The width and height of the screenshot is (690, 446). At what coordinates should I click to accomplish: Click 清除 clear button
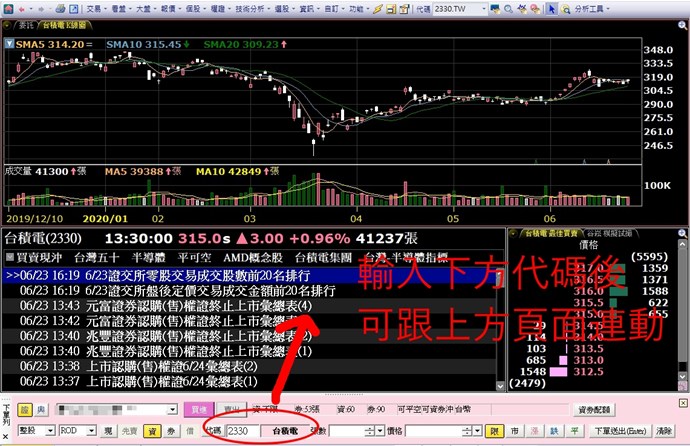(664, 431)
